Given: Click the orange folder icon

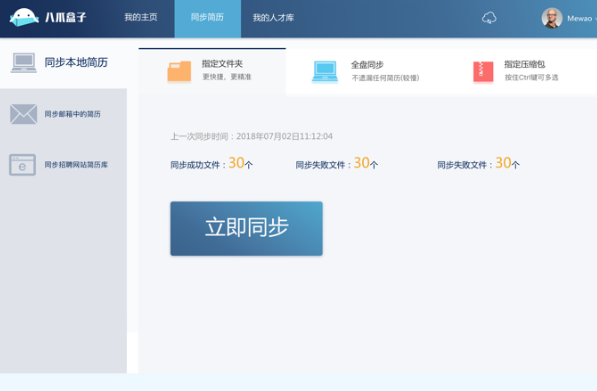Looking at the screenshot, I should 179,71.
